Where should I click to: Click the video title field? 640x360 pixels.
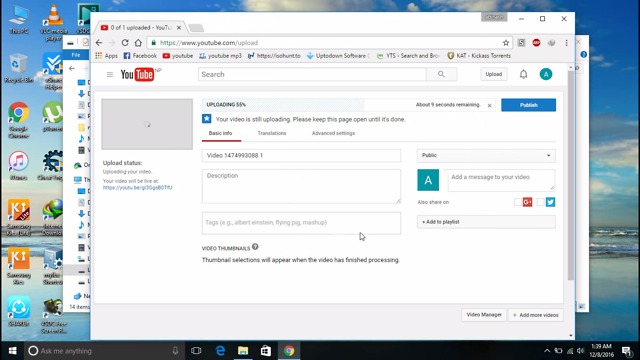click(301, 156)
